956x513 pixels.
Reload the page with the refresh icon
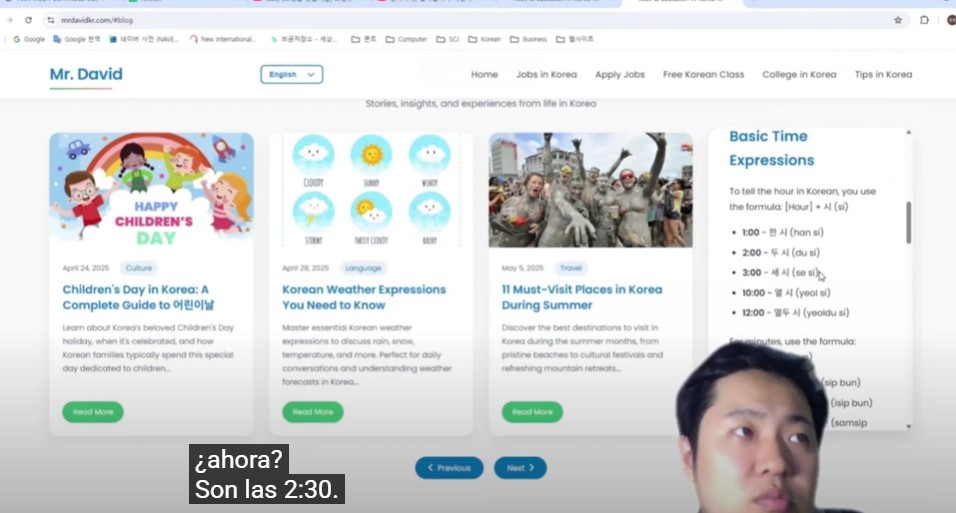click(28, 20)
